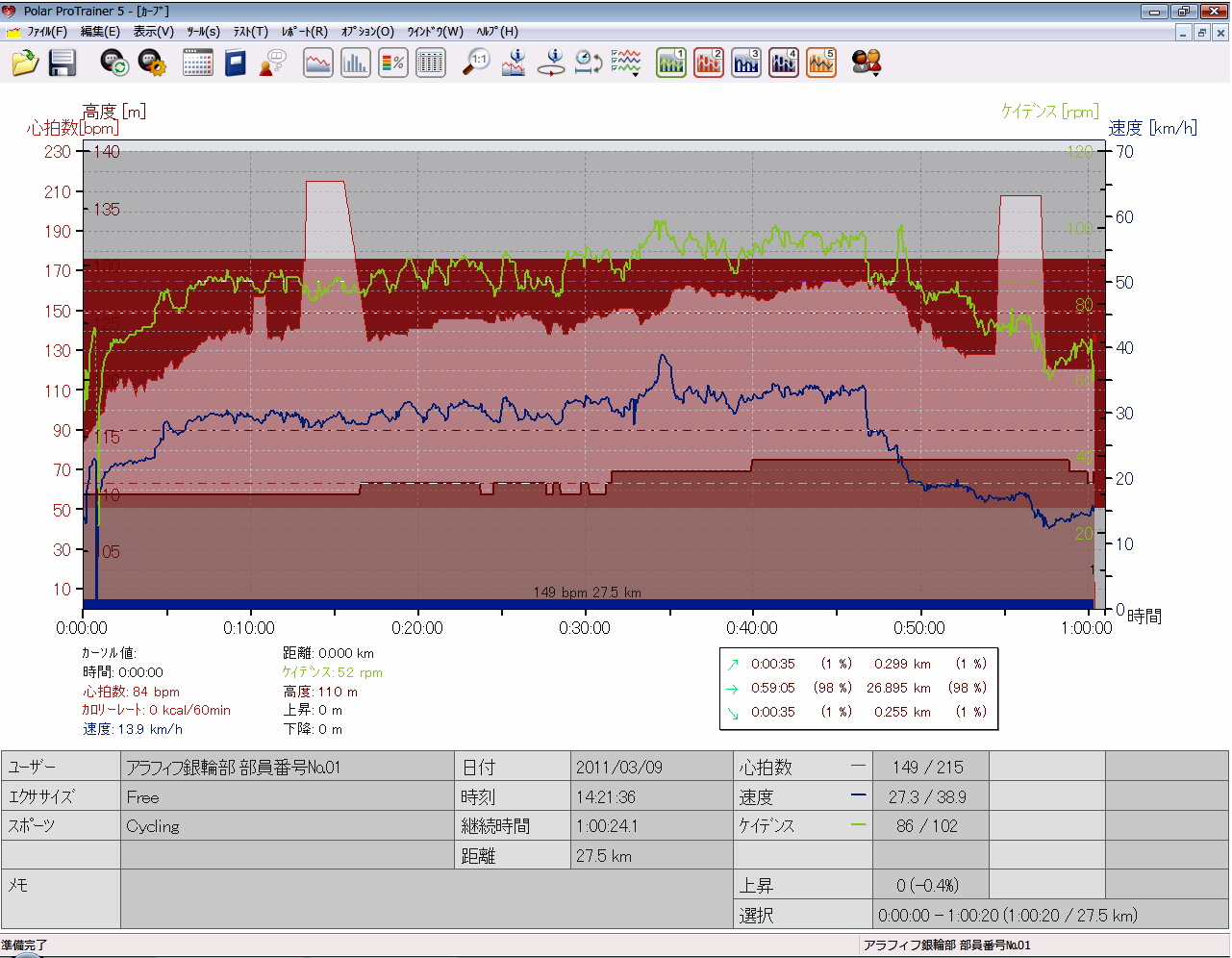Viewport: 1232px width, 958px height.
Task: Open the ウィンドウ(W) window menu
Action: [435, 32]
